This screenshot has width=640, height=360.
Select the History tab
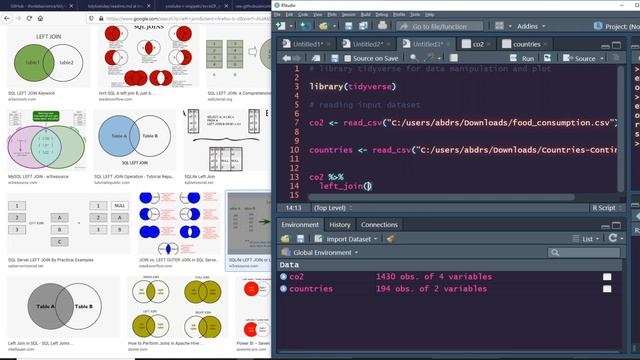pos(340,224)
